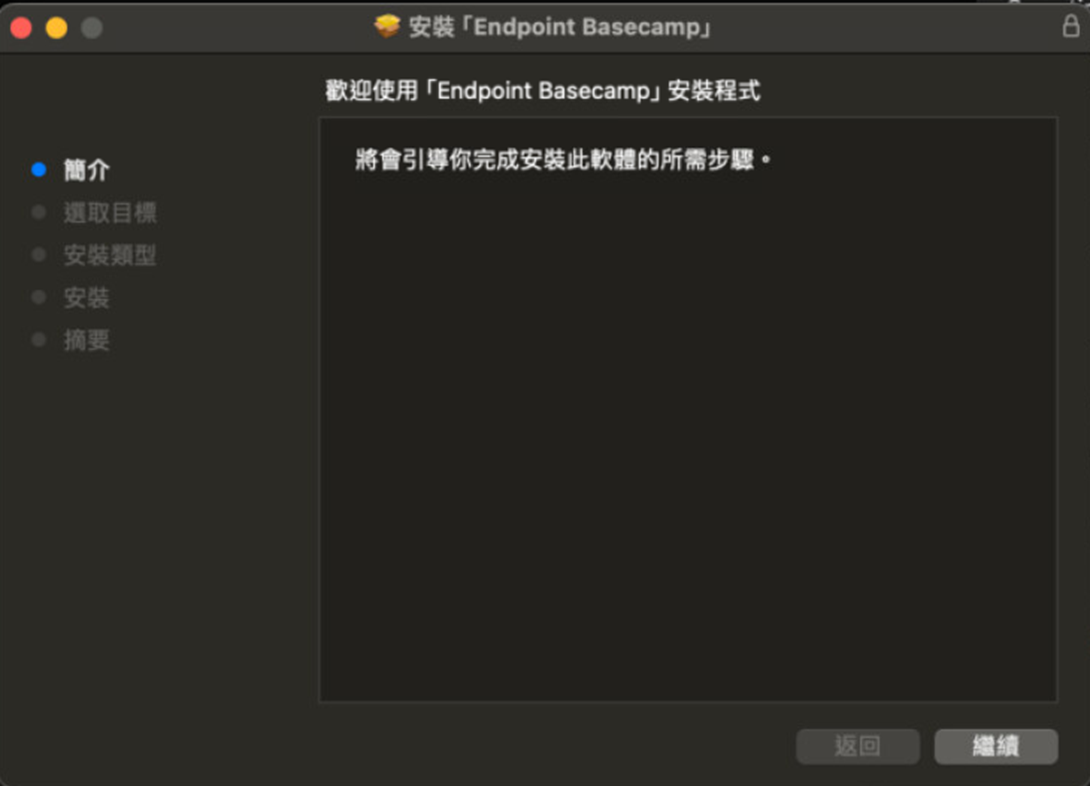Viewport: 1090px width, 786px height.
Task: Click the introduction text 將會引導你完成安裝
Action: tap(564, 160)
